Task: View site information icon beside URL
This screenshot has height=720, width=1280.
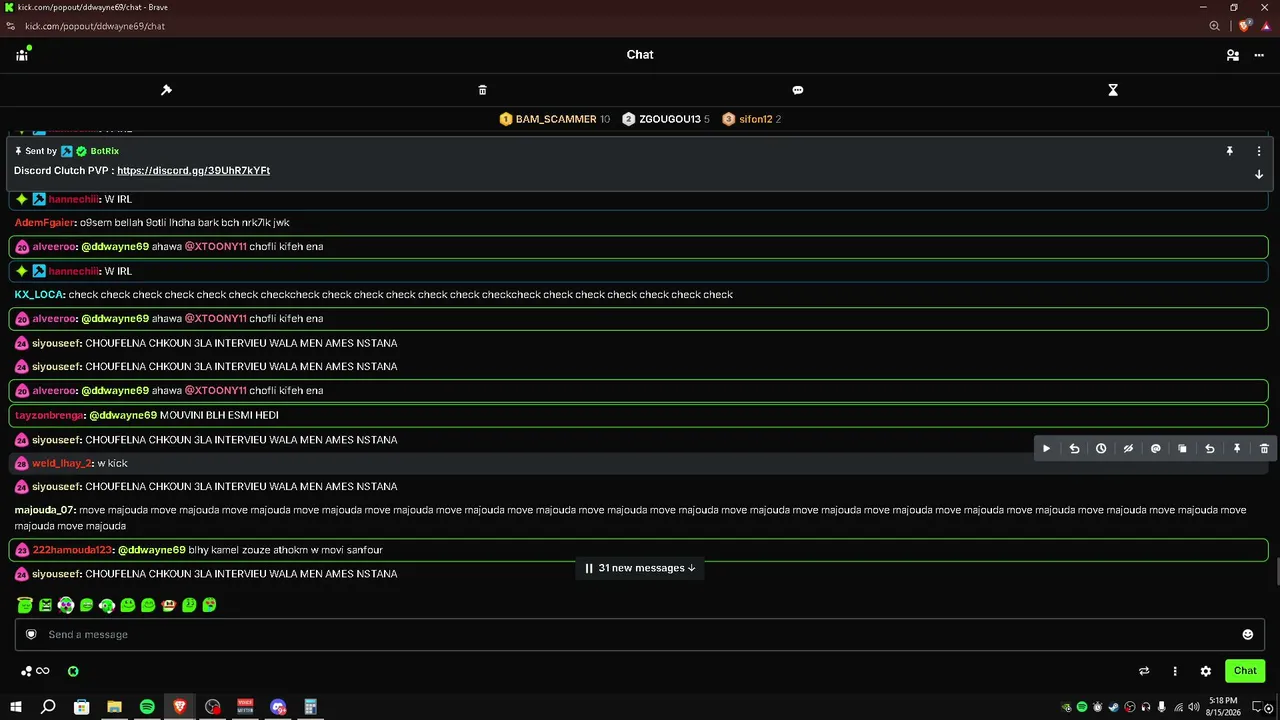Action: pyautogui.click(x=11, y=26)
